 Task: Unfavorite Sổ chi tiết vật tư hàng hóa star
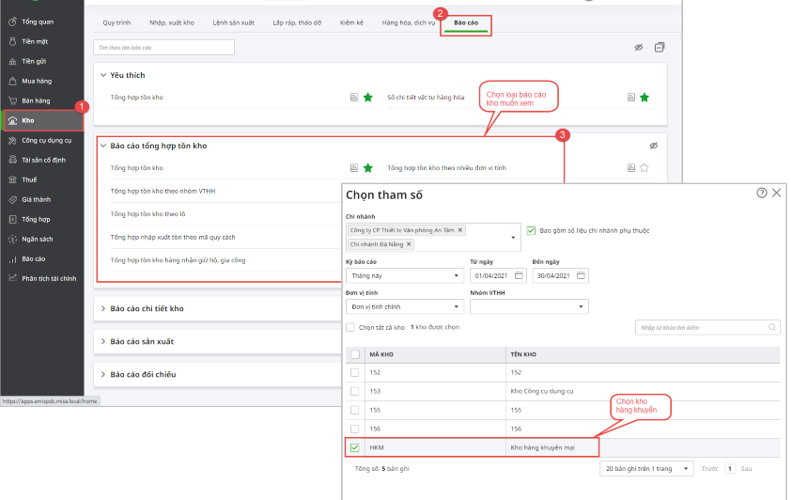645,97
